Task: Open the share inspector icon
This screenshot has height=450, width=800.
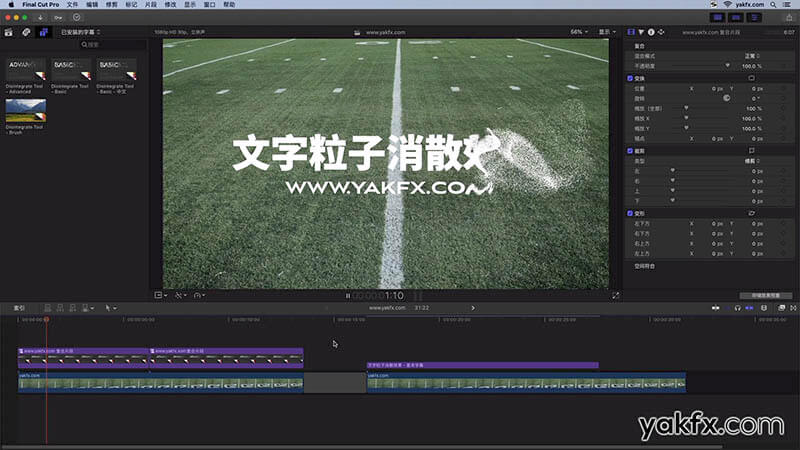Action: [x=661, y=32]
